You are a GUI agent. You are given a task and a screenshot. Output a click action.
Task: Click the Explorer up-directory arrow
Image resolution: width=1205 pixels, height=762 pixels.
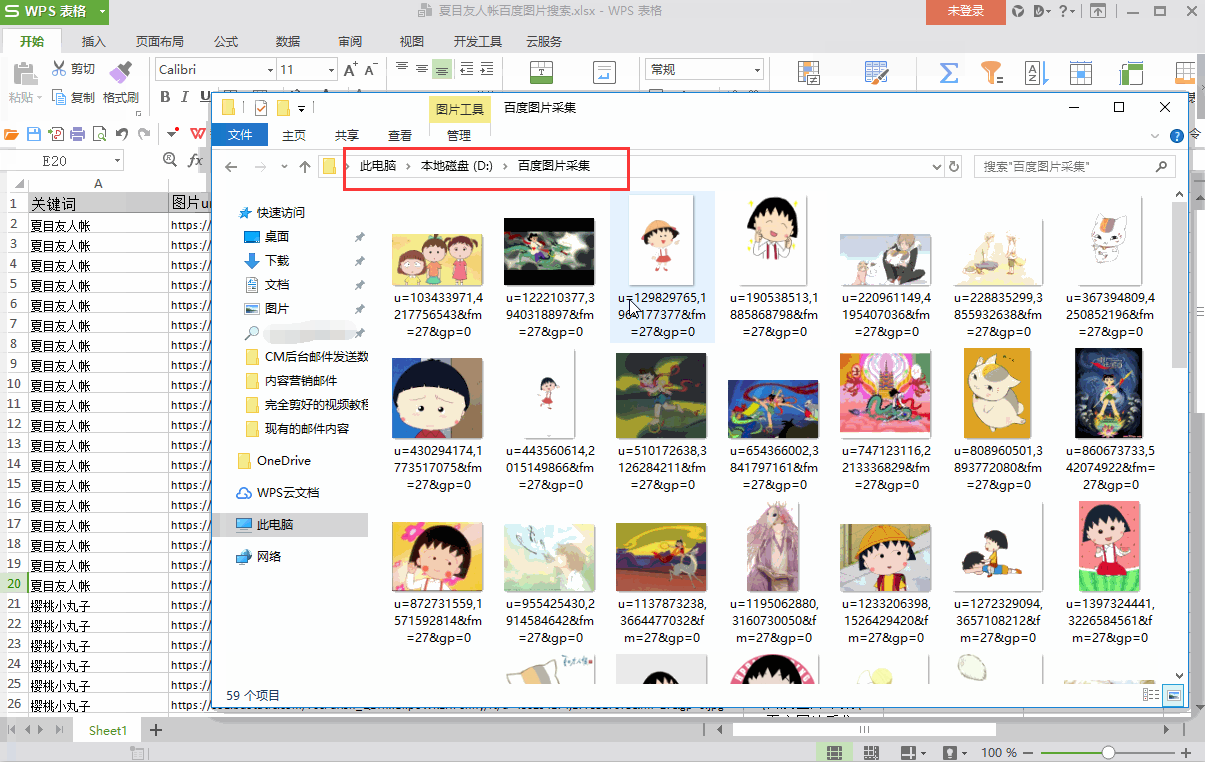click(x=305, y=166)
